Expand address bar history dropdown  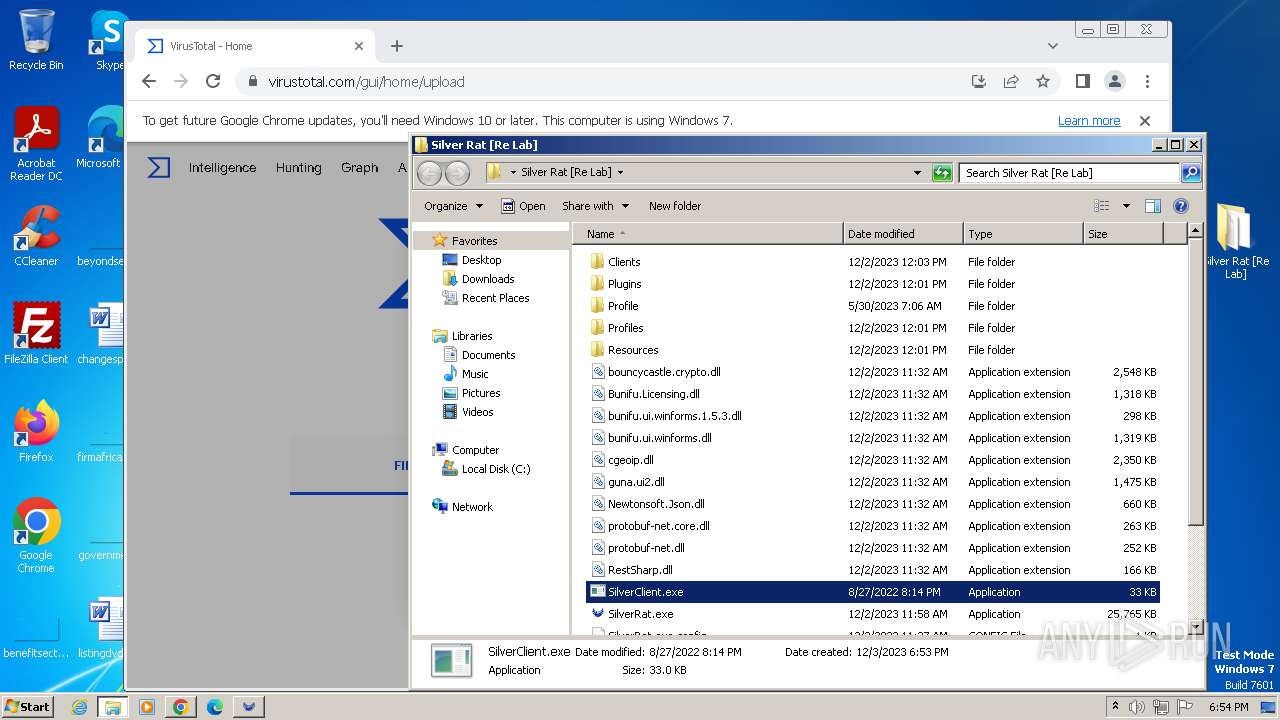tap(917, 173)
